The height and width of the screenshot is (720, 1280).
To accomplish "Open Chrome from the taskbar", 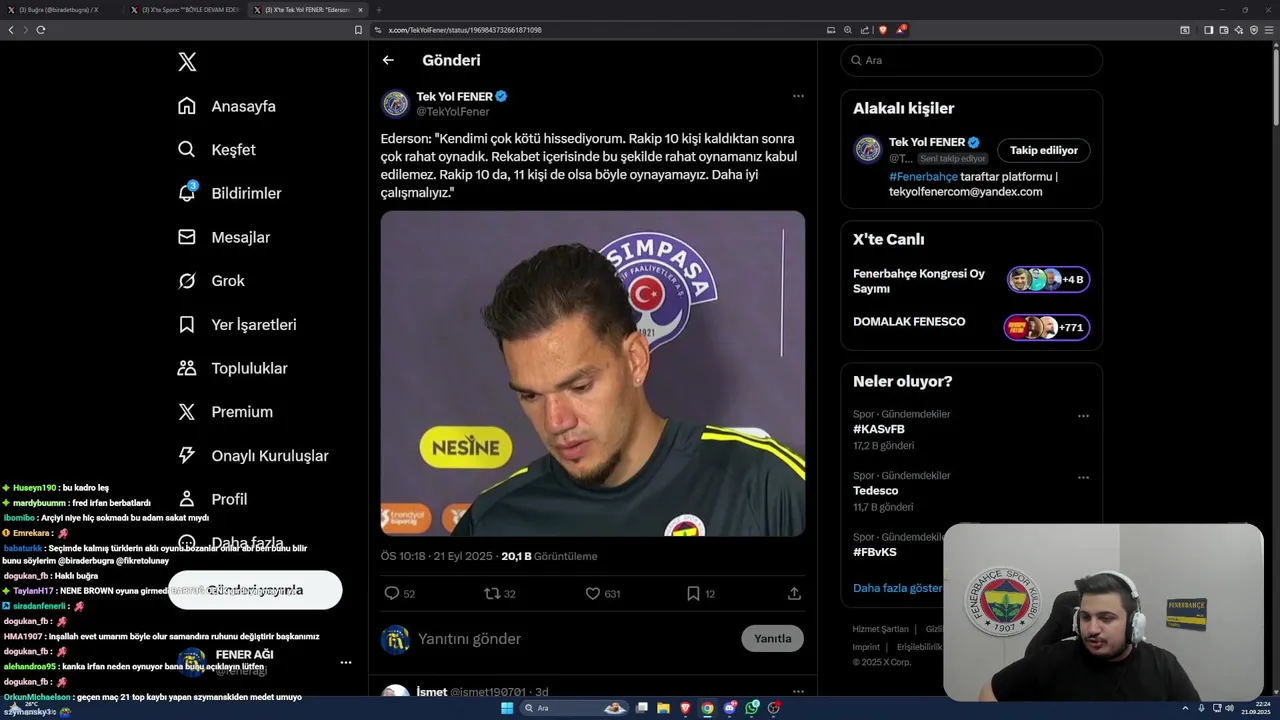I will [707, 708].
